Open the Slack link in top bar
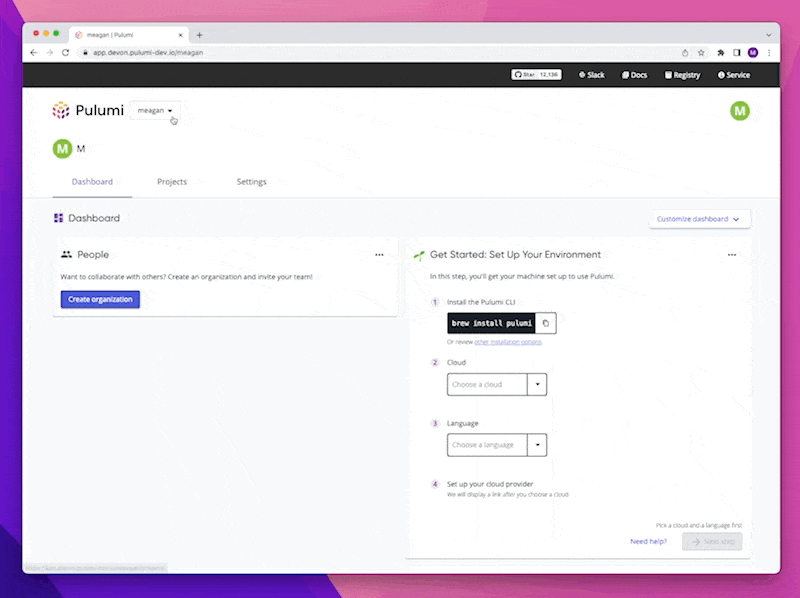The image size is (800, 598). click(591, 75)
